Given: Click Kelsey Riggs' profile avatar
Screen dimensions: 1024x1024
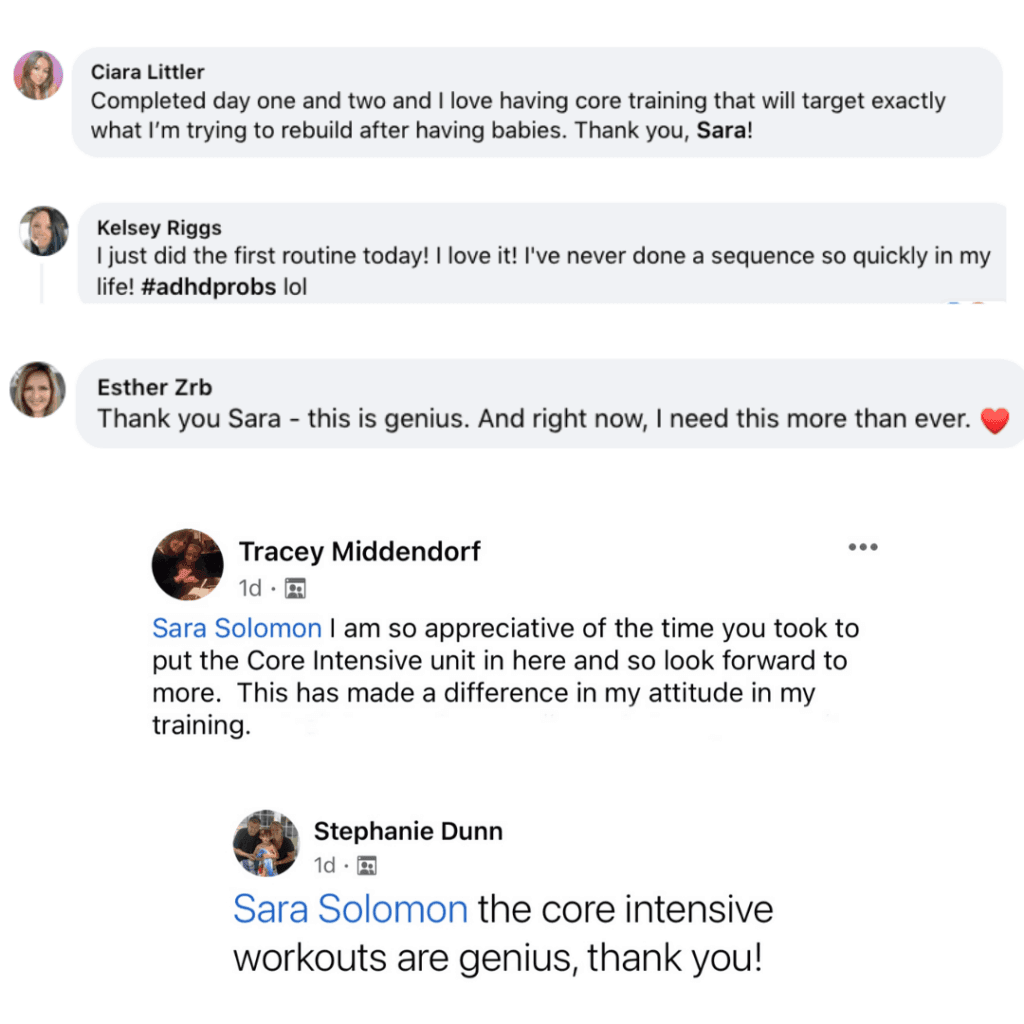Looking at the screenshot, I should point(44,231).
